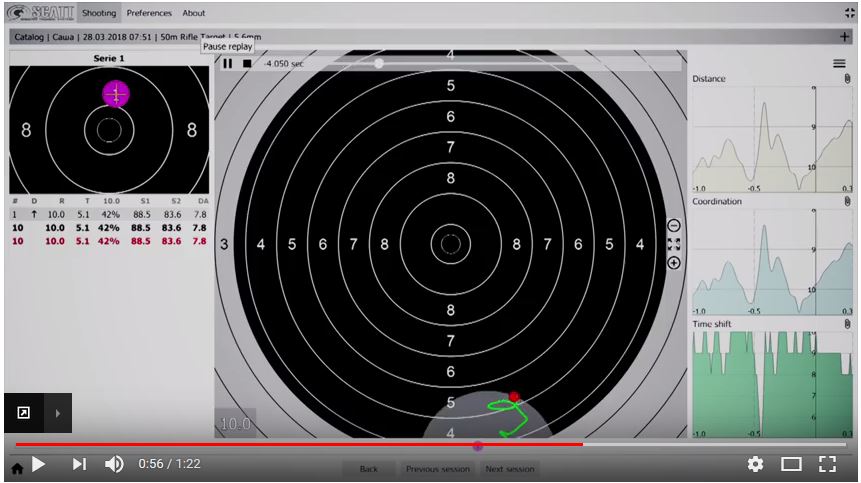Click the Distance graph paperclip icon
Image resolution: width=861 pixels, height=483 pixels.
(845, 79)
